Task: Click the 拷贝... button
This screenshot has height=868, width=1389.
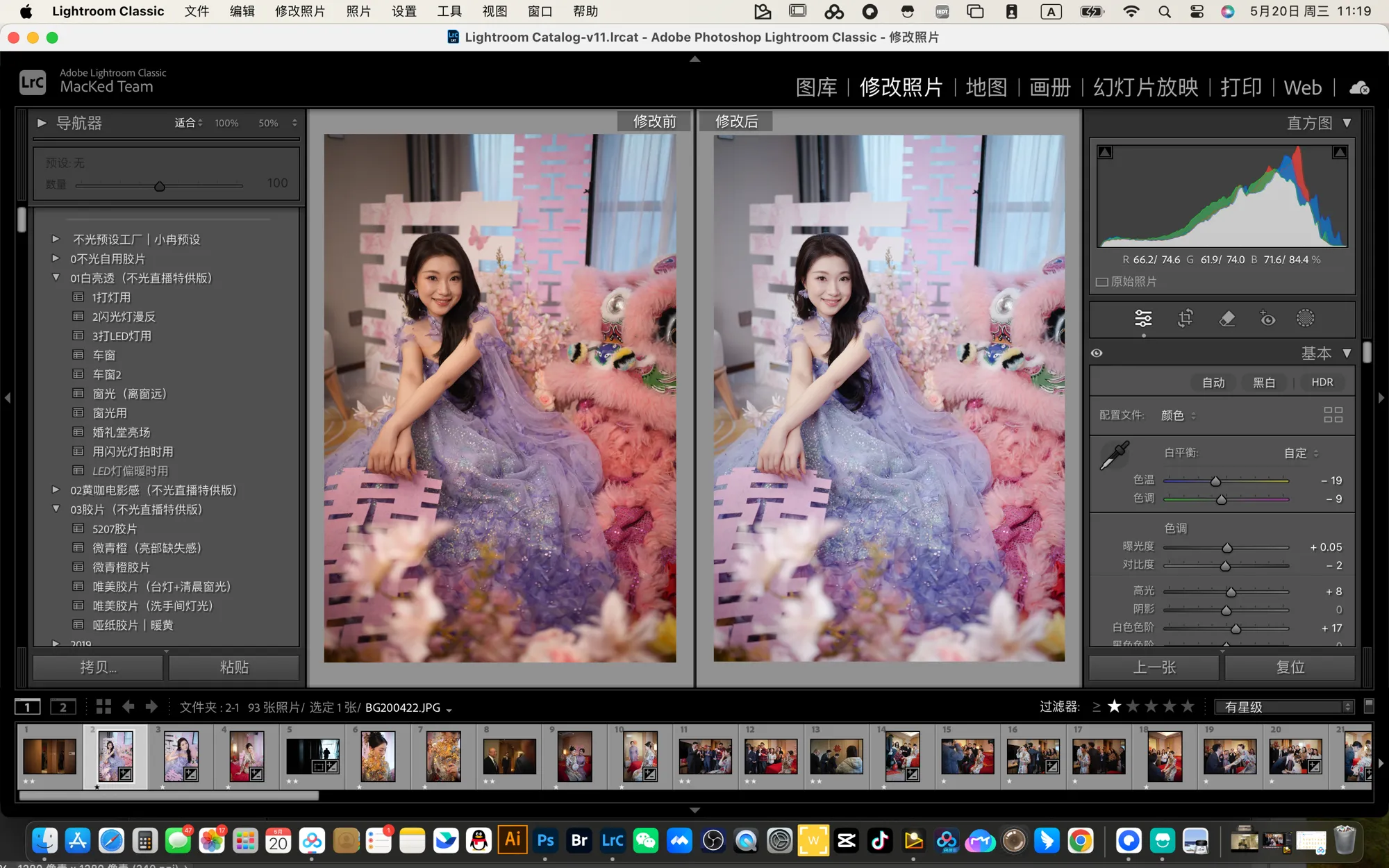Action: tap(98, 667)
